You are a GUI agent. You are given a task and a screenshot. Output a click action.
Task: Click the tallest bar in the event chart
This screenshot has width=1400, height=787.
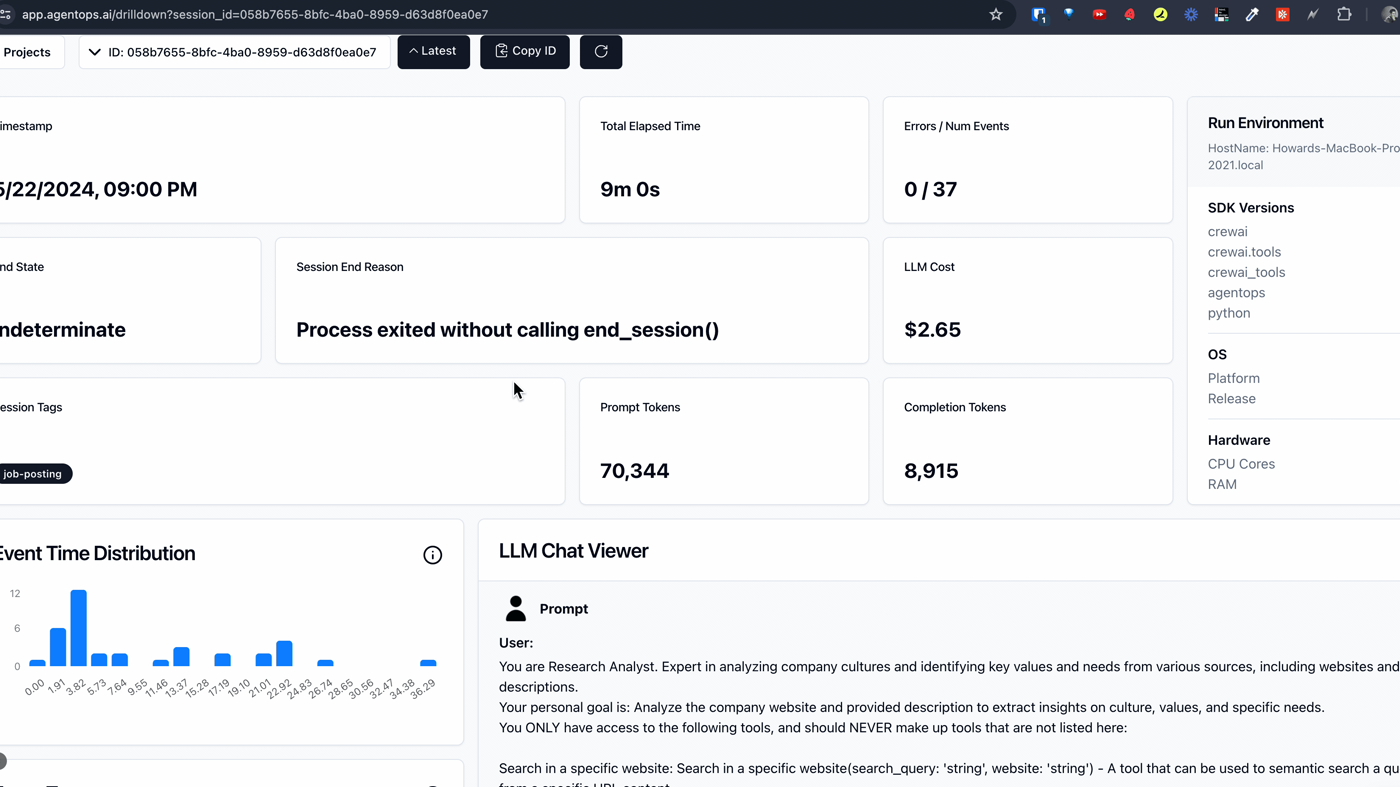click(x=78, y=628)
